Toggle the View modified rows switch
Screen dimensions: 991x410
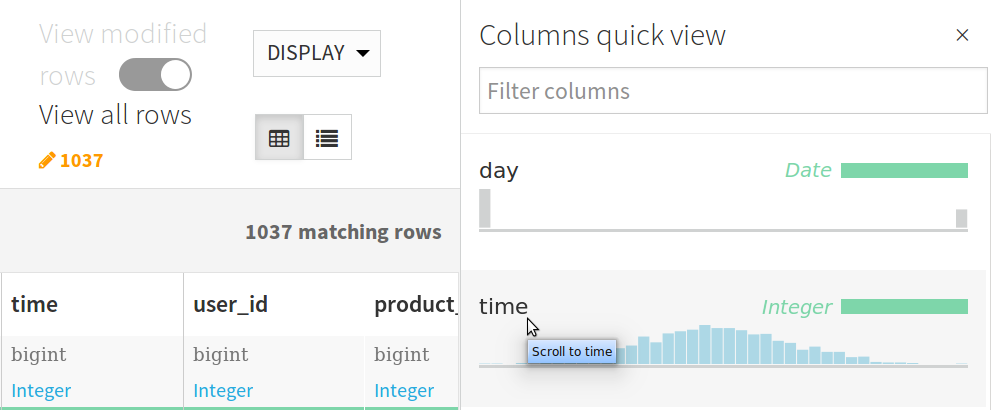155,75
